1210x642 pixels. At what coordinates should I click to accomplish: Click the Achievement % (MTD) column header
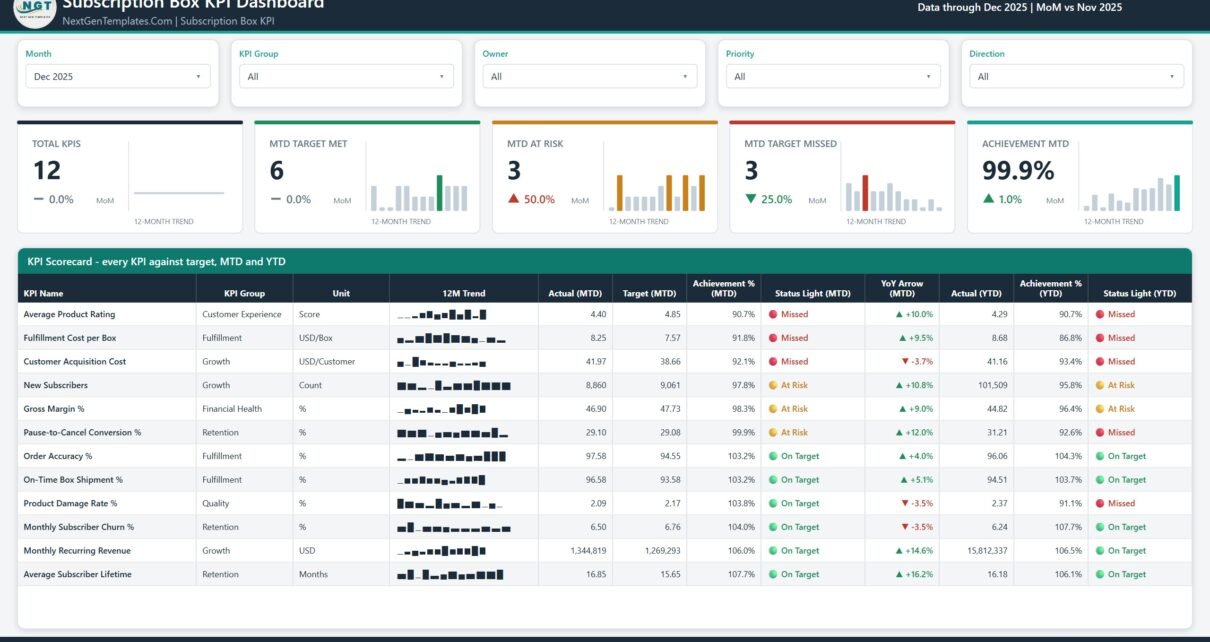(724, 288)
